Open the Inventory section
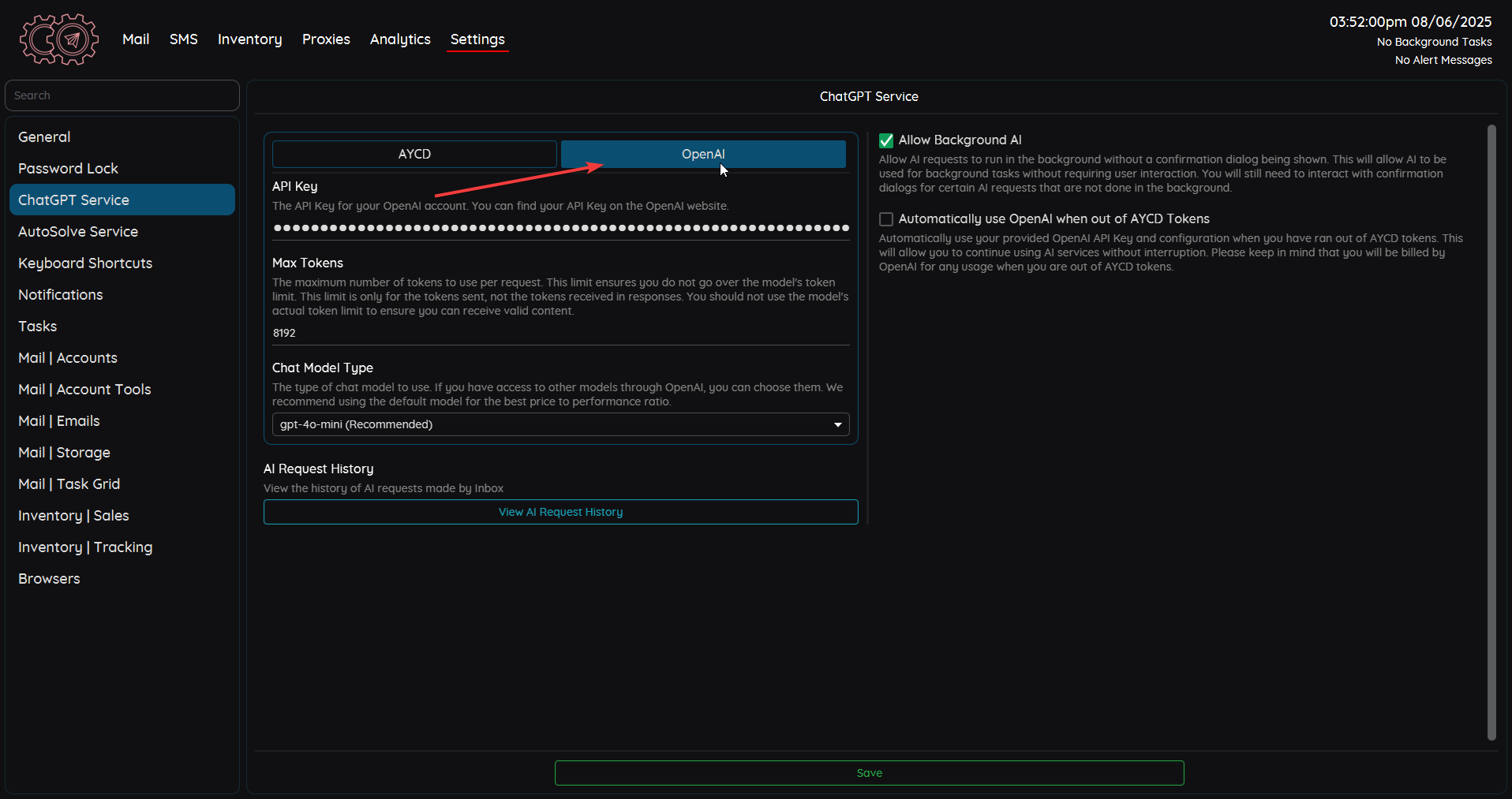The image size is (1512, 799). pyautogui.click(x=249, y=39)
